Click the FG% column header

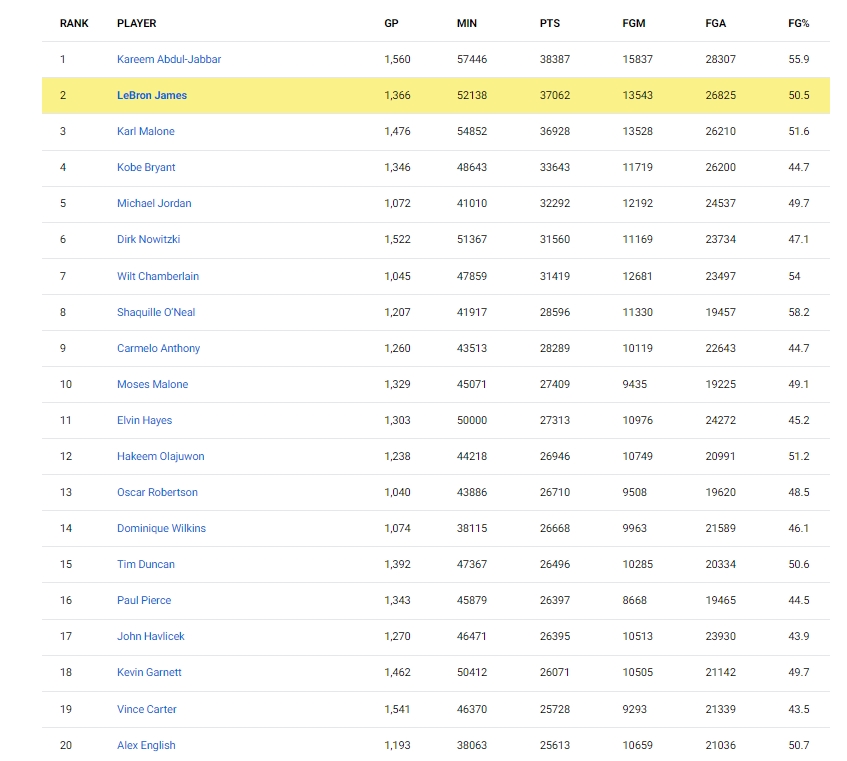click(798, 24)
